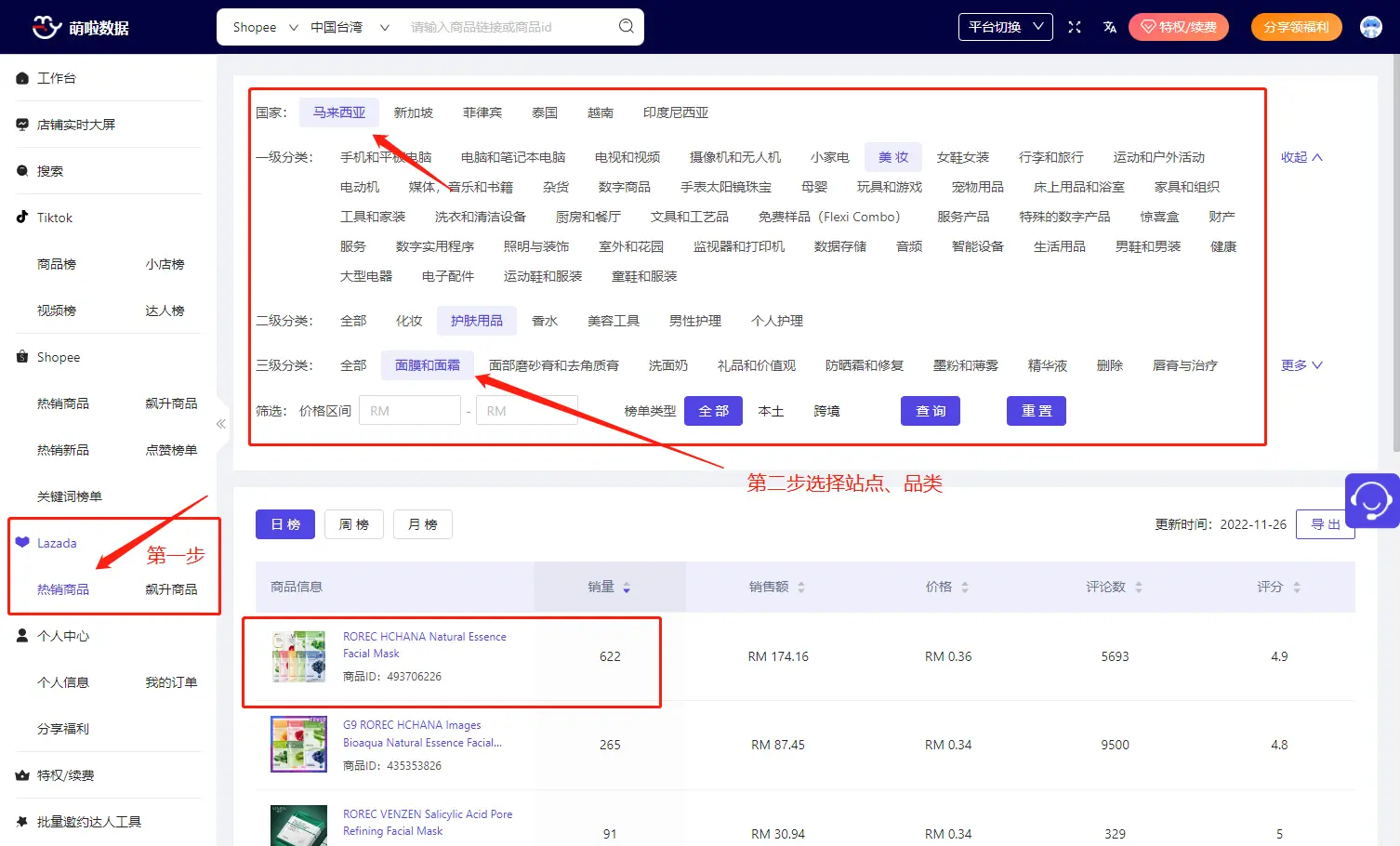
Task: Open the user avatar menu
Action: (x=1370, y=27)
